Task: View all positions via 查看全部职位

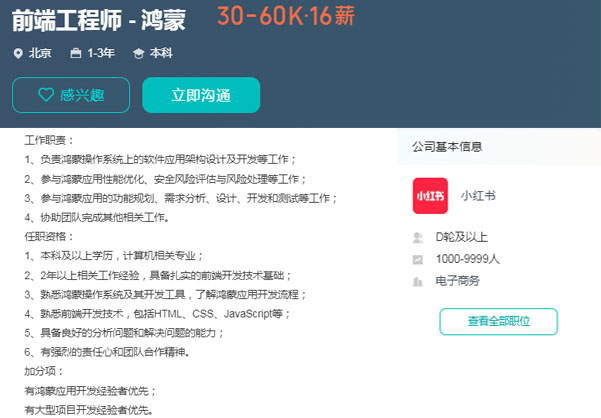Action: tap(499, 321)
